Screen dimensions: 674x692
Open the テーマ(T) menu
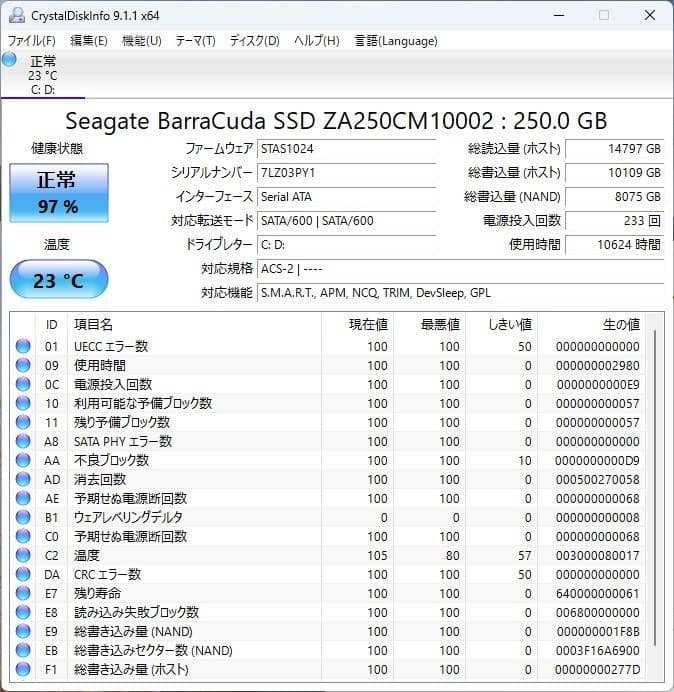click(x=196, y=41)
